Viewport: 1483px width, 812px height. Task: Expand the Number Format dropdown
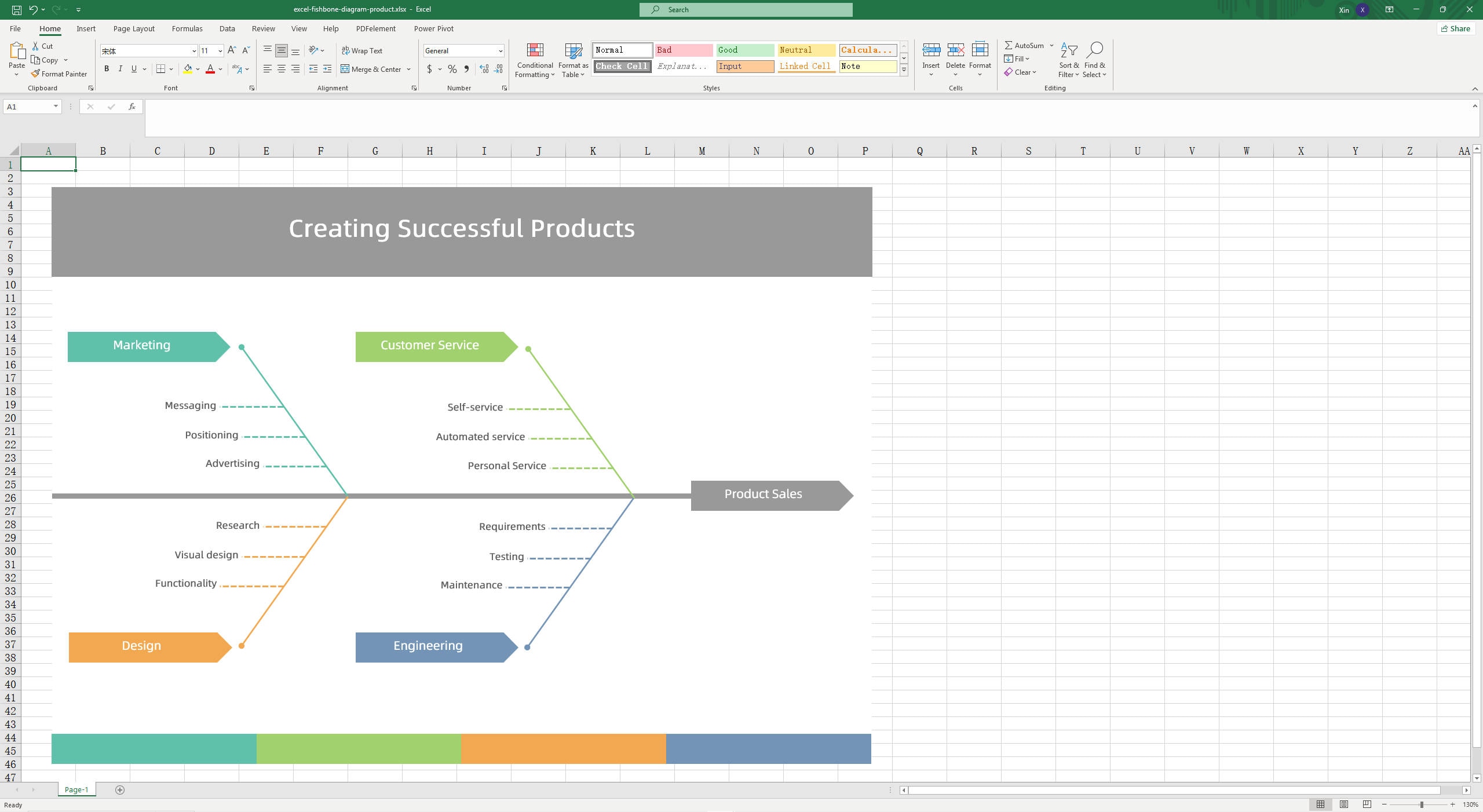point(499,51)
